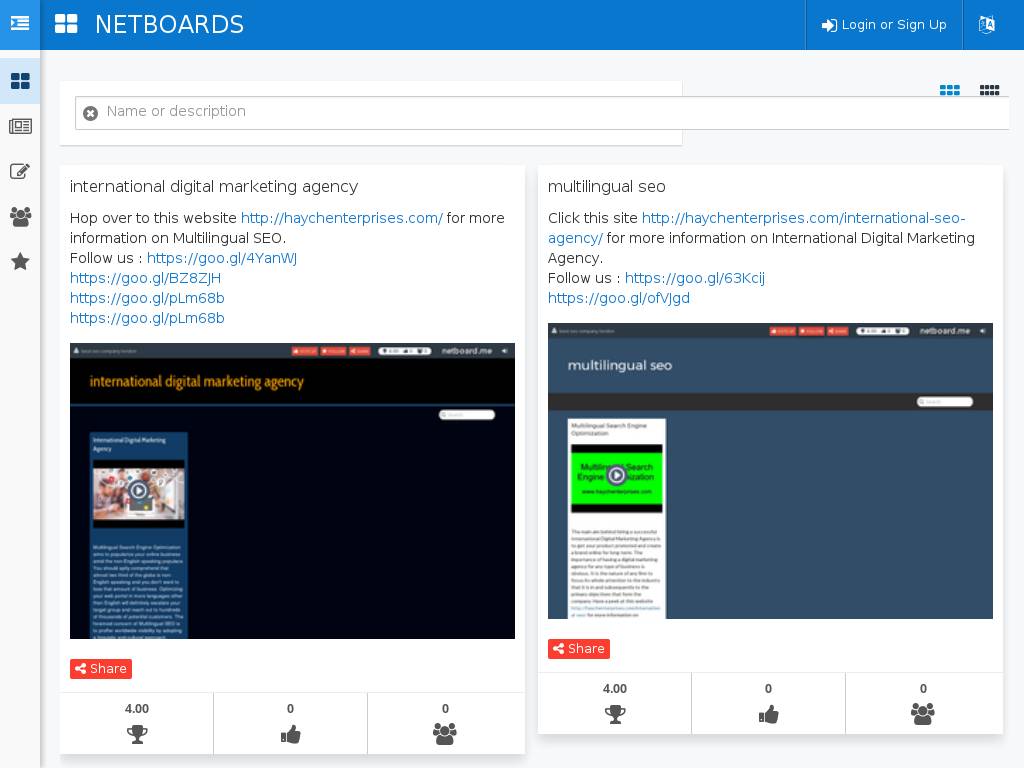The image size is (1024, 768).
Task: Open the users group icon in sidebar
Action: pyautogui.click(x=20, y=216)
